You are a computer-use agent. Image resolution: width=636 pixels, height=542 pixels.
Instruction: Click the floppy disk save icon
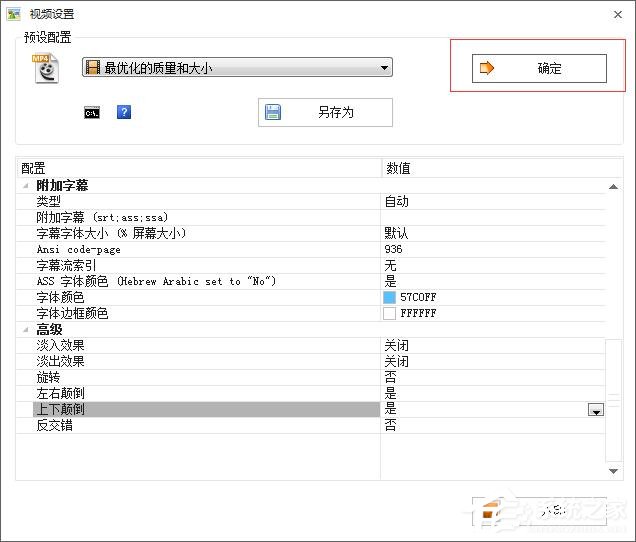274,113
